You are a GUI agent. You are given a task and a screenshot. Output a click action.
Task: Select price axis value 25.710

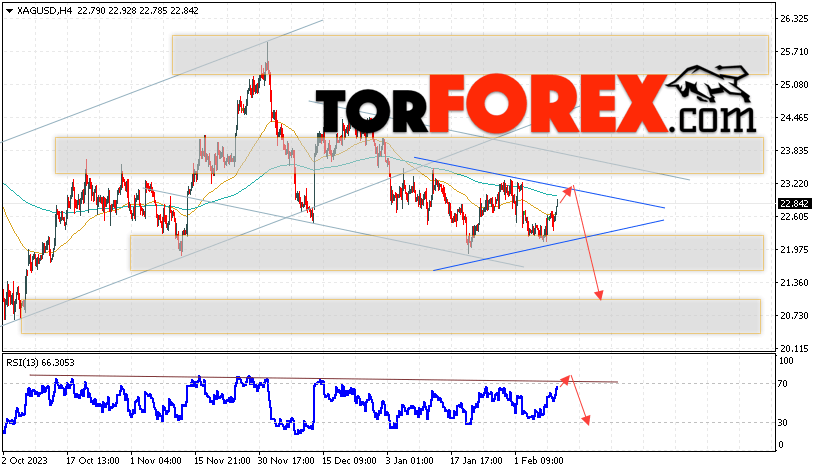(794, 52)
